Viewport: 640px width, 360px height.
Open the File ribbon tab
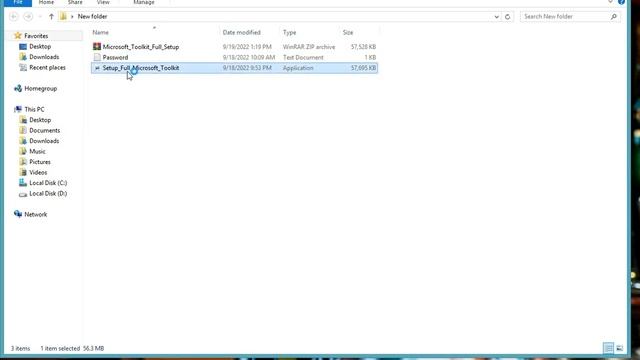click(18, 2)
